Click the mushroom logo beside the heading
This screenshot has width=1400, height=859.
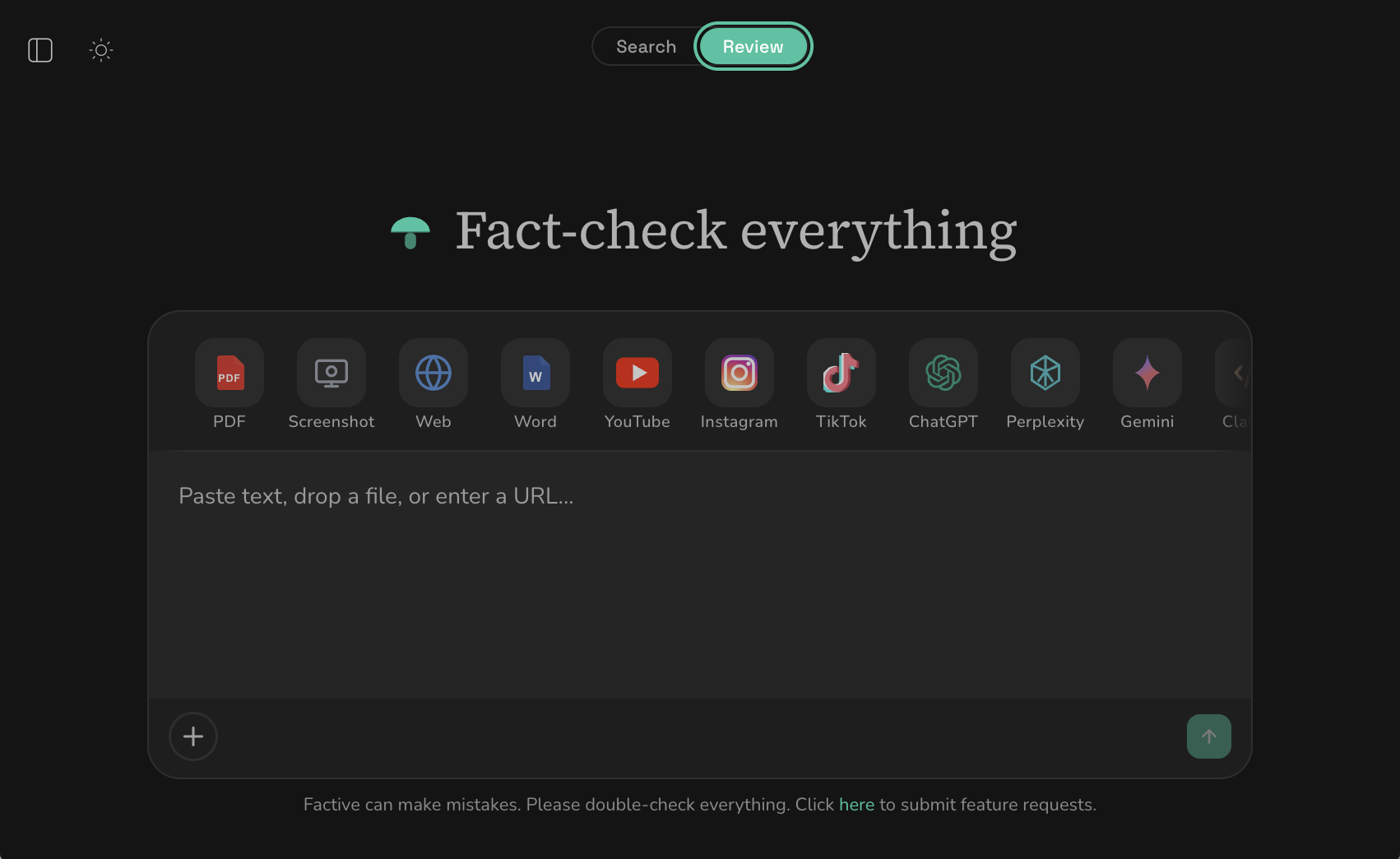tap(410, 233)
